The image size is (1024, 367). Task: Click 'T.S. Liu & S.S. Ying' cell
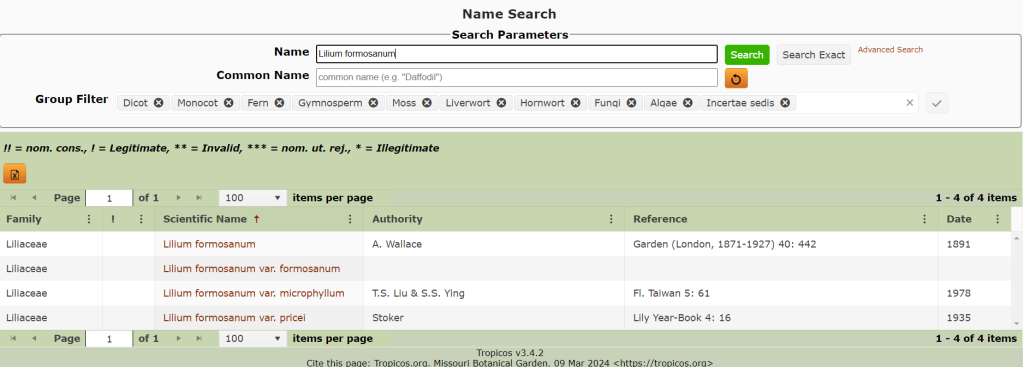494,293
